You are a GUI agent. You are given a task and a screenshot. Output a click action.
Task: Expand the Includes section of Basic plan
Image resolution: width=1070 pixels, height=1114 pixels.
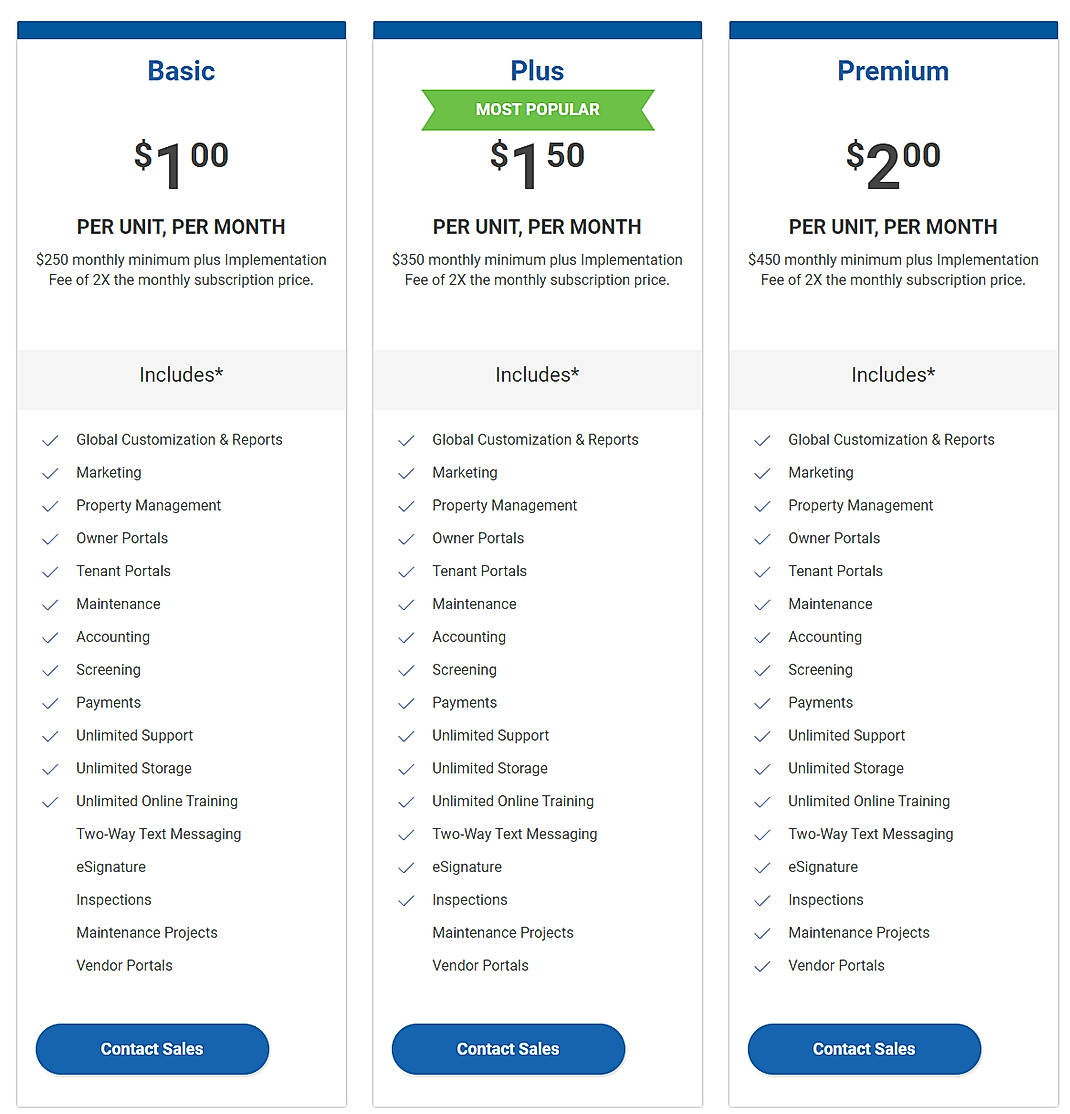point(181,375)
